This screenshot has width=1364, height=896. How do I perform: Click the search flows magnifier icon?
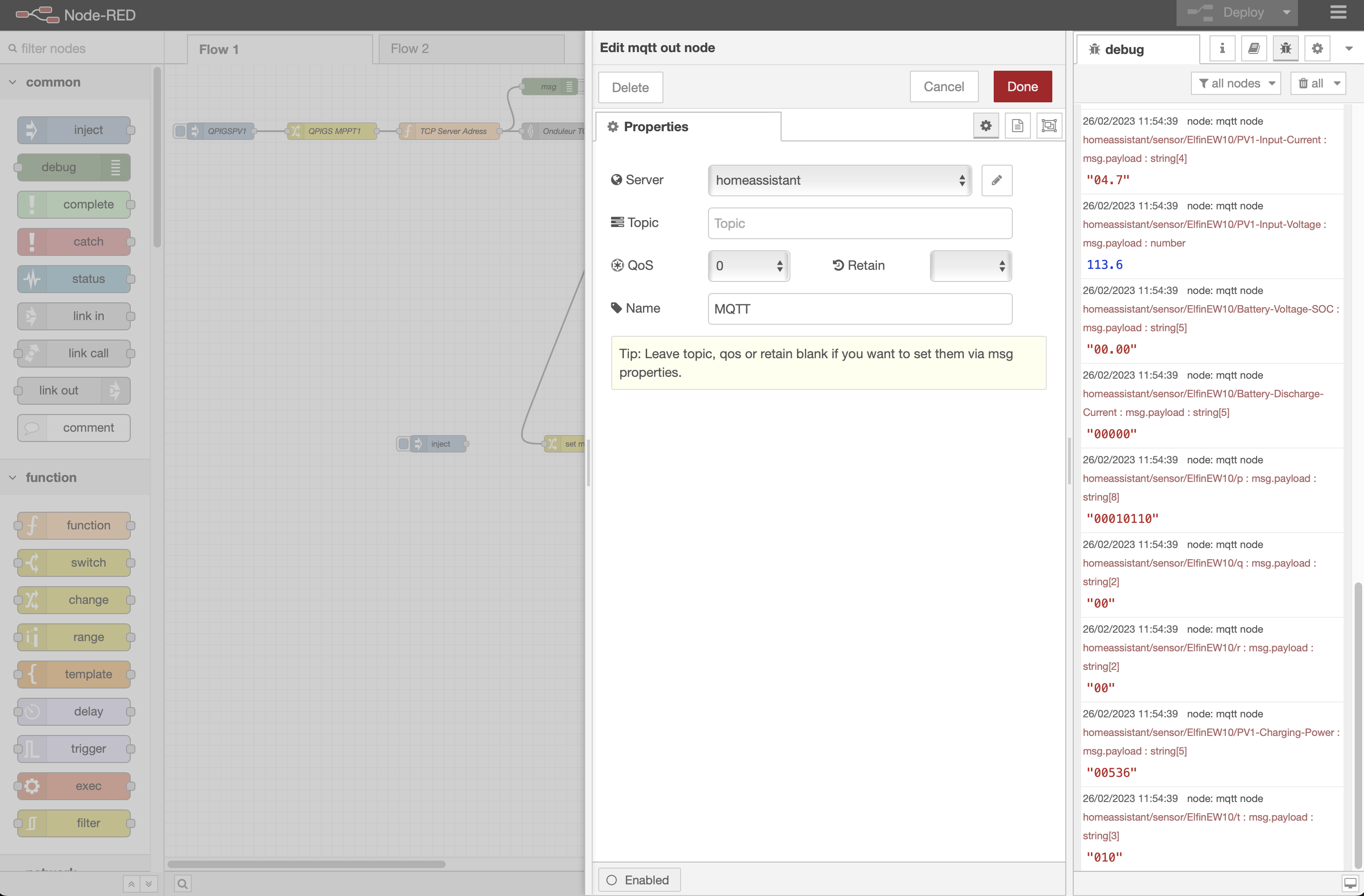(182, 883)
